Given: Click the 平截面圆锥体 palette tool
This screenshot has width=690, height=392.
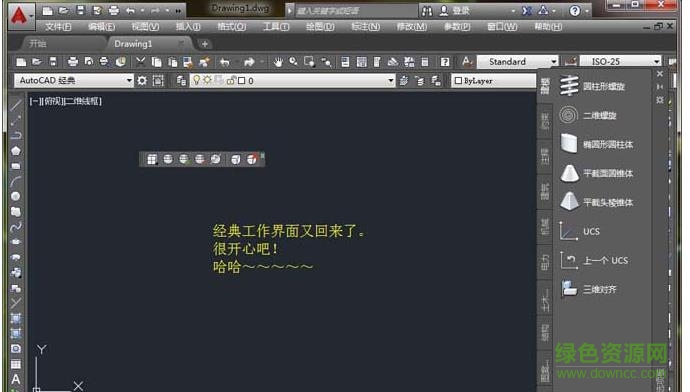Looking at the screenshot, I should (x=597, y=173).
